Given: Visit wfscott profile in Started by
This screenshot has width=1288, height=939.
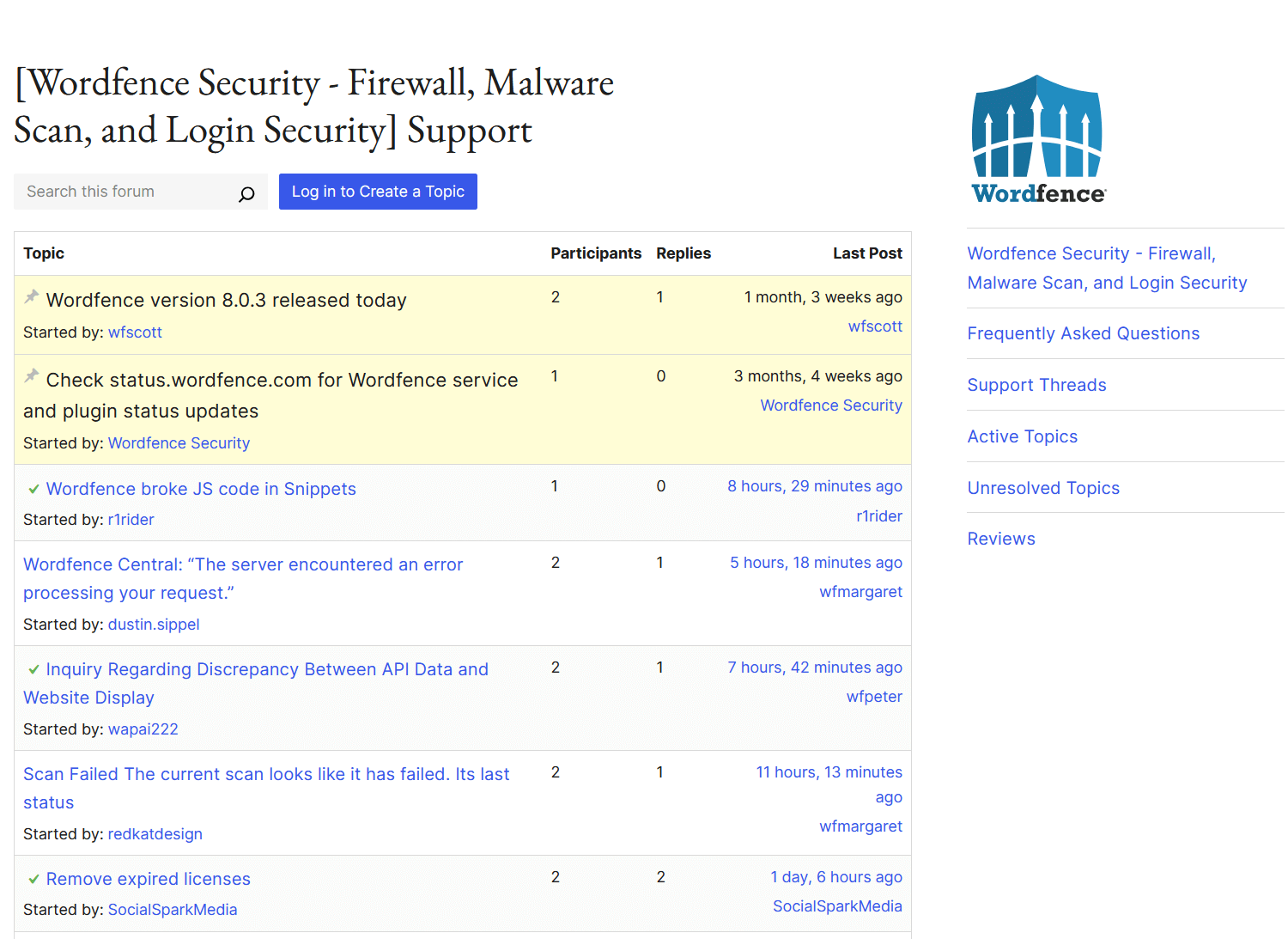Looking at the screenshot, I should [135, 332].
